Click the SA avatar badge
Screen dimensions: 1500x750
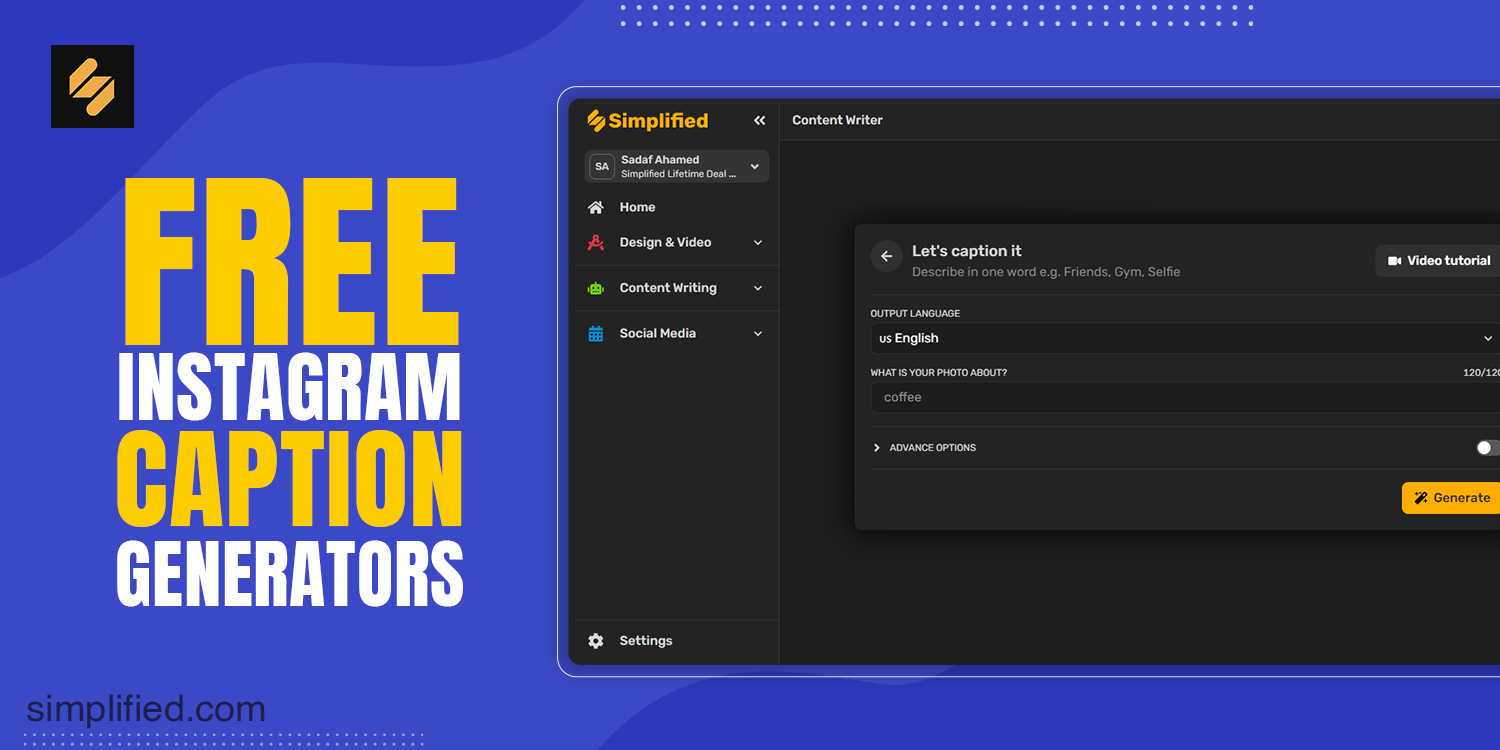coord(601,167)
